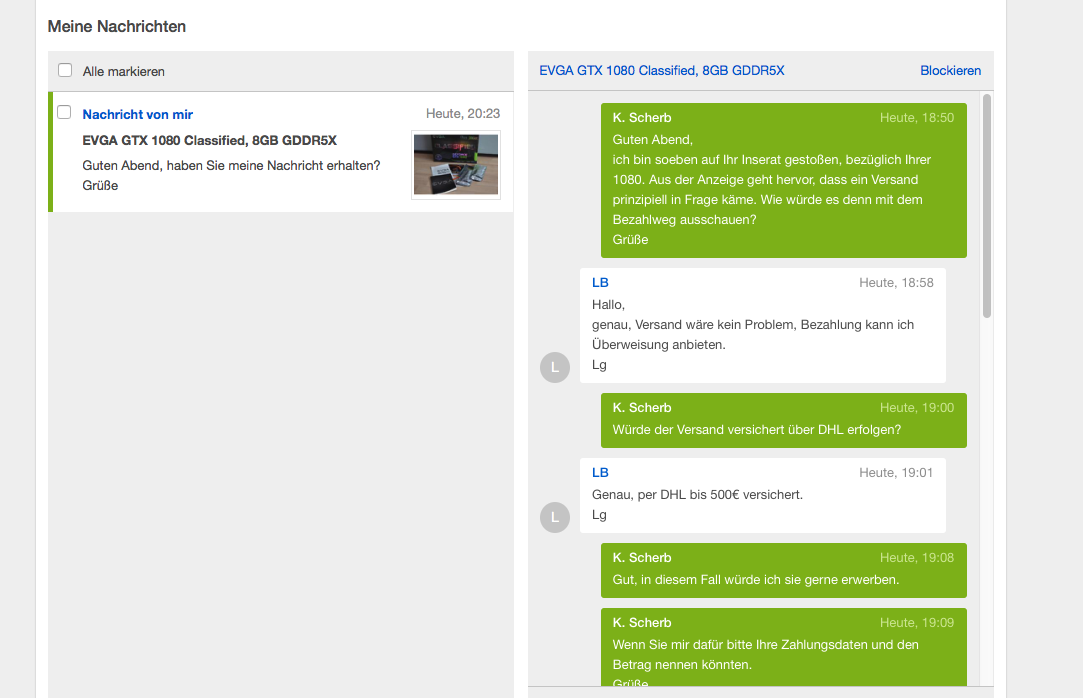The width and height of the screenshot is (1083, 698).
Task: Click the LB sender name at 19:01
Action: (600, 472)
